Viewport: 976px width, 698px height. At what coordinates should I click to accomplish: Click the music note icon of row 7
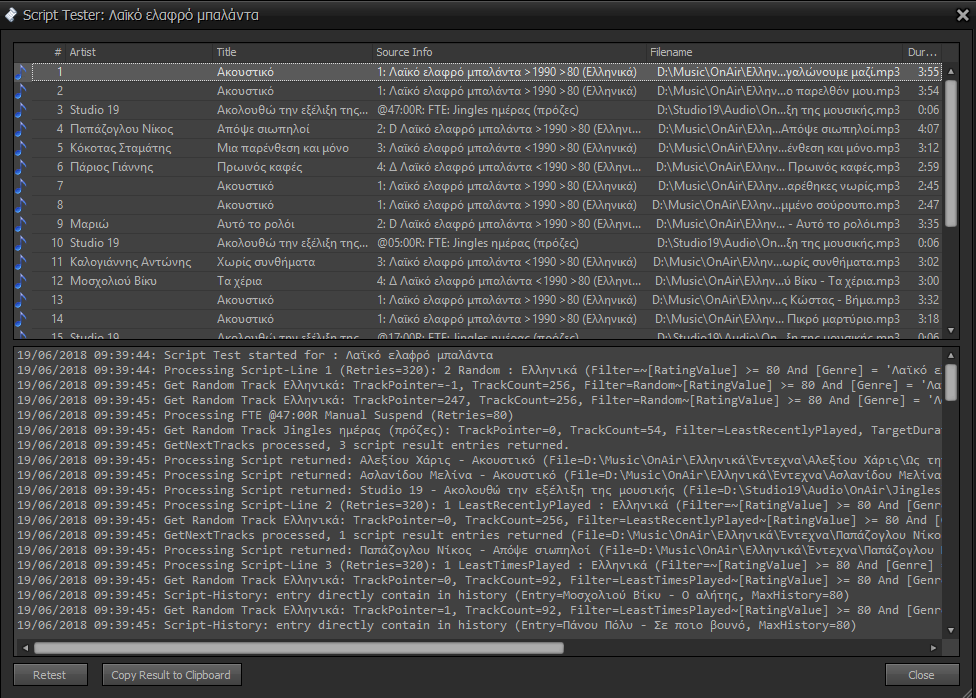(x=21, y=186)
